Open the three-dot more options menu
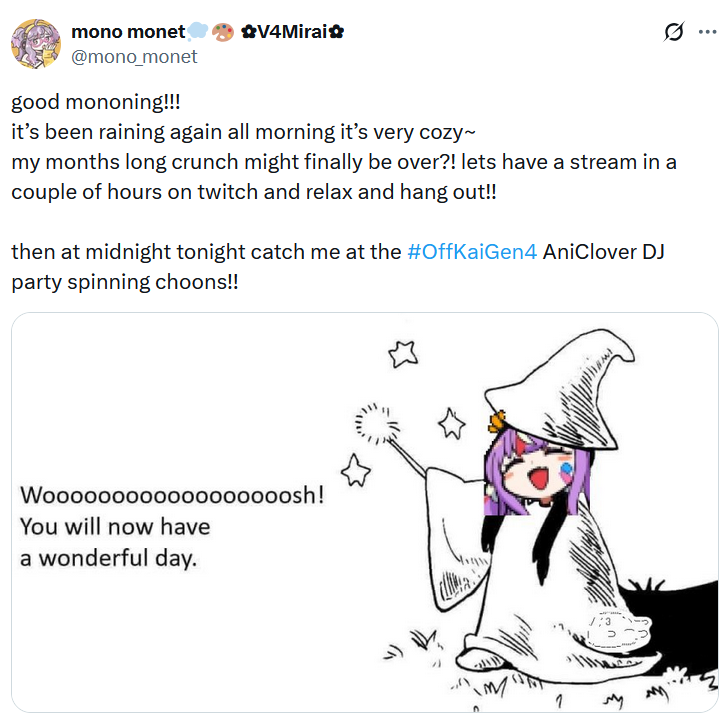Viewport: 728px width, 715px height. click(x=707, y=32)
